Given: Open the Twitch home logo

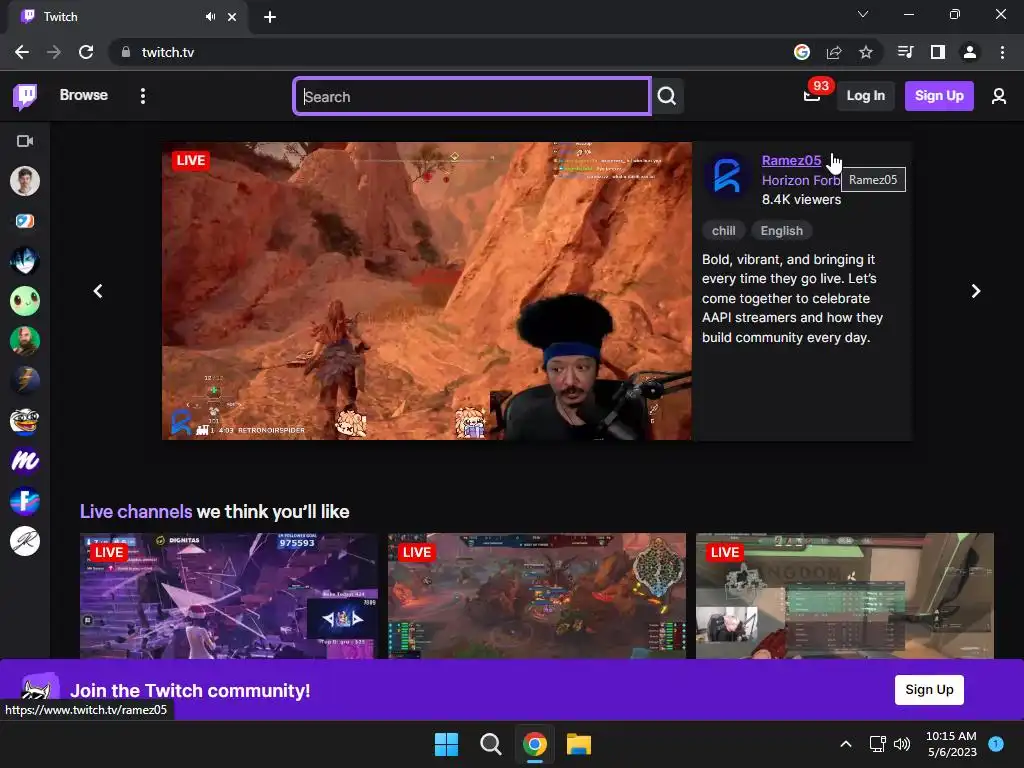Looking at the screenshot, I should [x=25, y=97].
